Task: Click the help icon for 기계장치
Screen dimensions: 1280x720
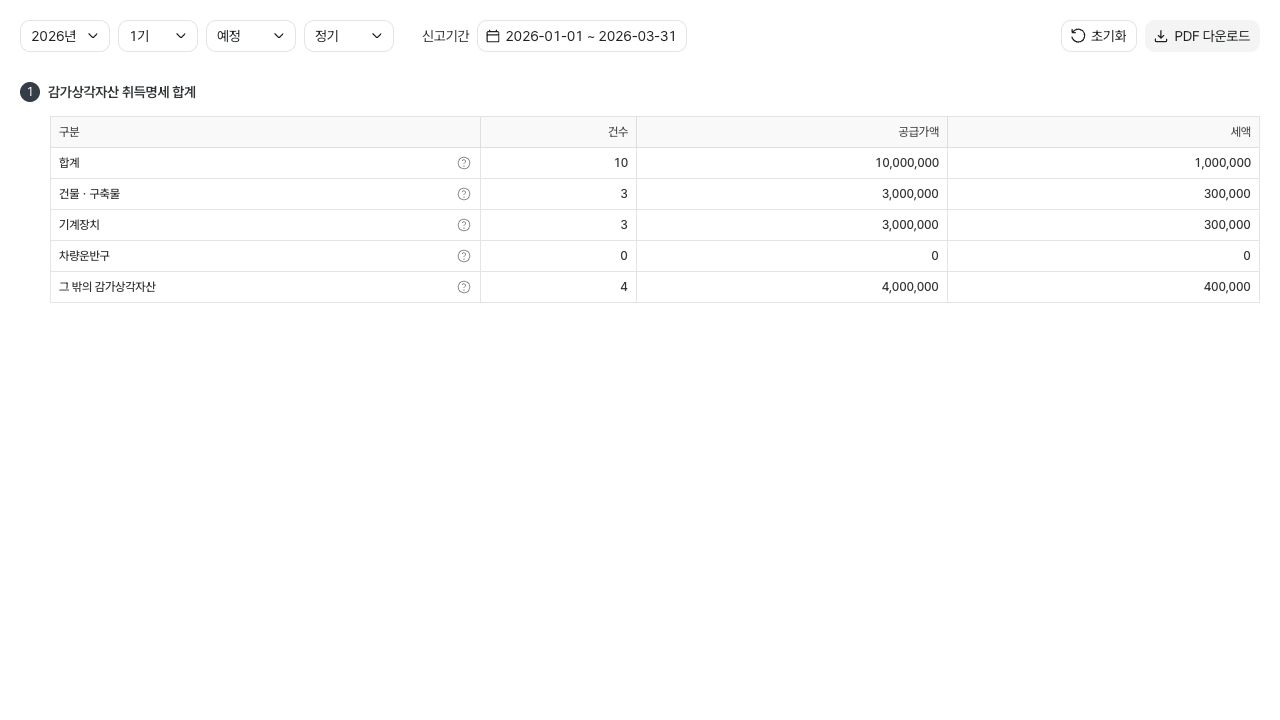Action: pos(464,225)
